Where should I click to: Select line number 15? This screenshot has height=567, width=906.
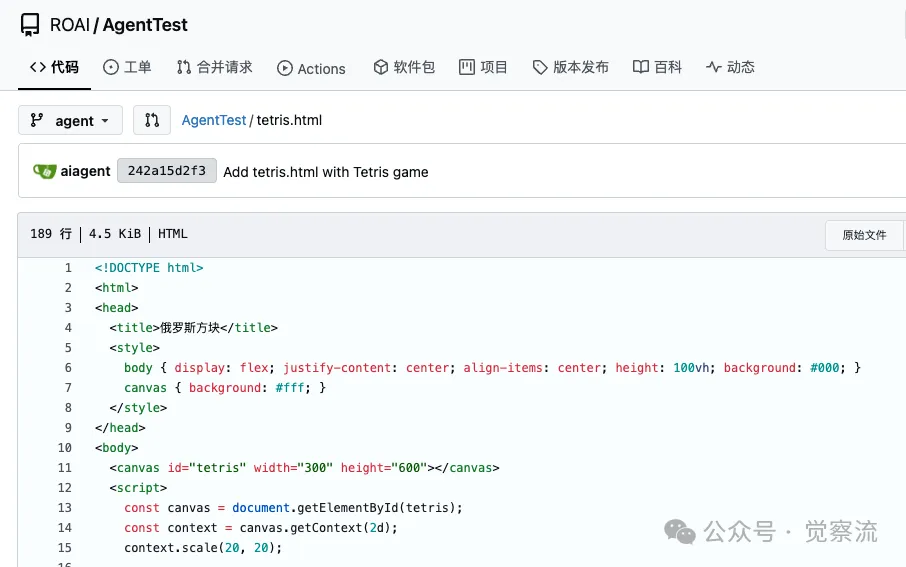pos(65,547)
